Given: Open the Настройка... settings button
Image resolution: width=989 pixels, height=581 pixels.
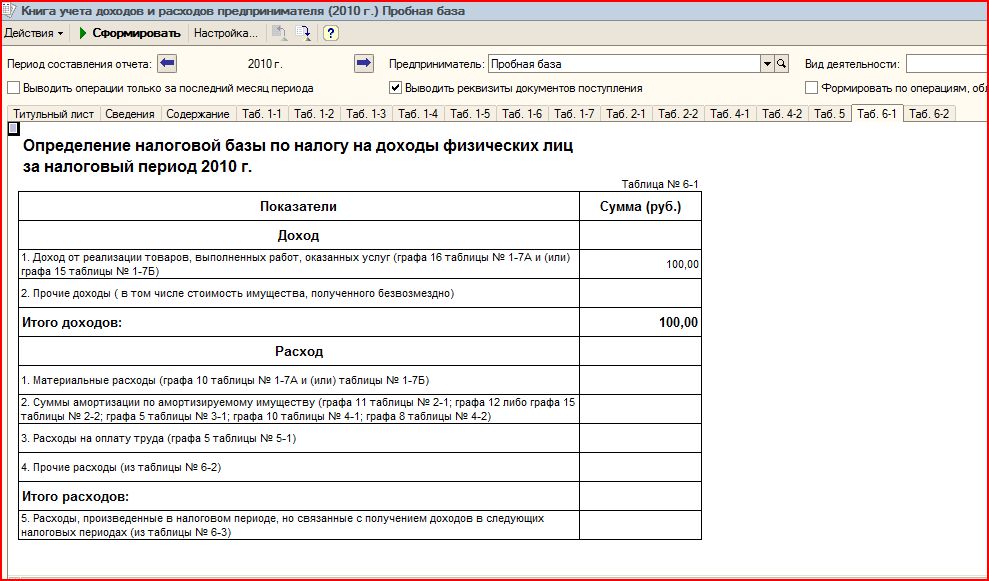Looking at the screenshot, I should (225, 33).
